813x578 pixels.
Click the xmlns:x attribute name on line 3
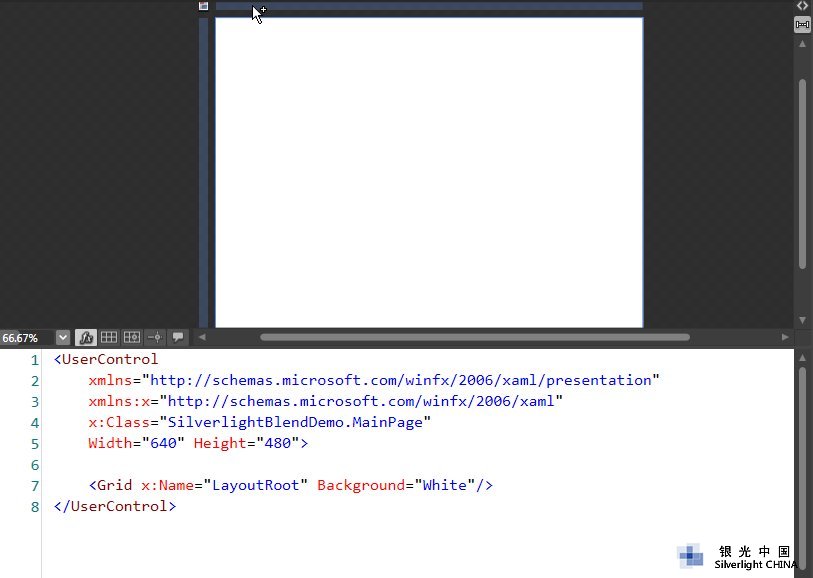tap(119, 401)
